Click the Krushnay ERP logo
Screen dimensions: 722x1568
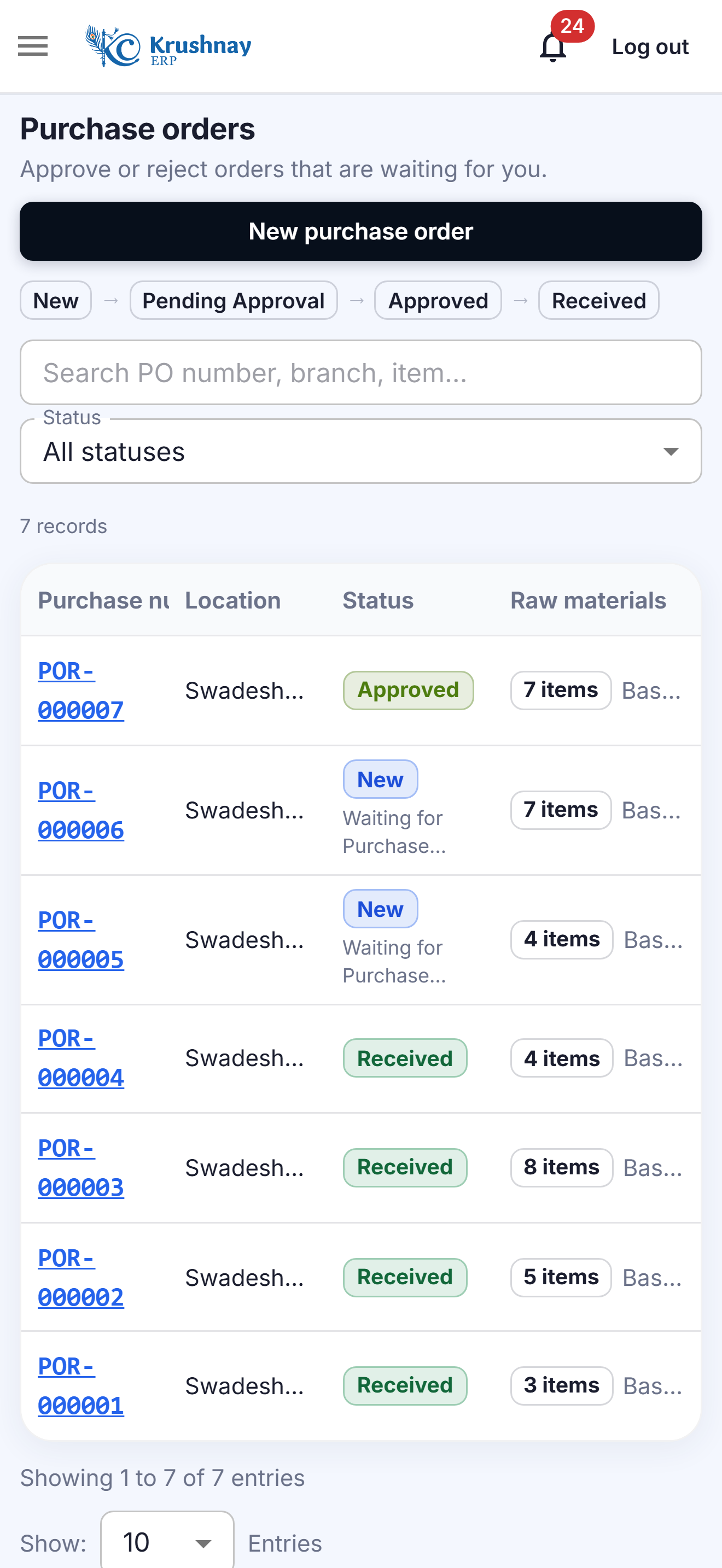point(168,46)
